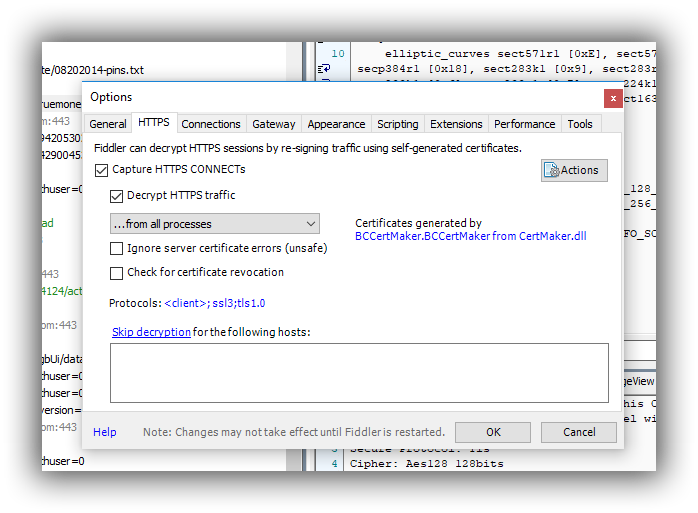The image size is (698, 513).
Task: Open the Scripting tab
Action: [398, 124]
